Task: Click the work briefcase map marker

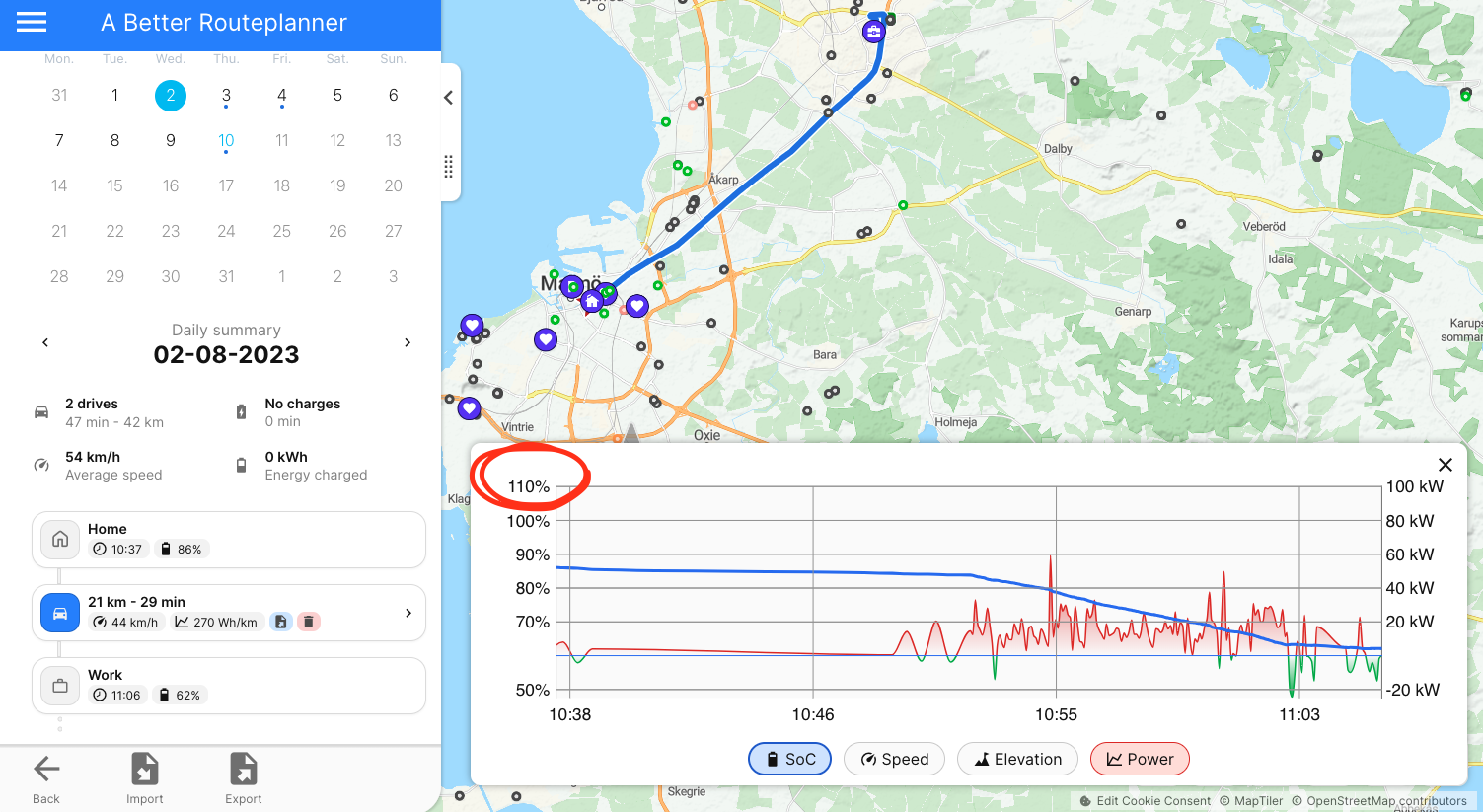Action: pos(873,32)
